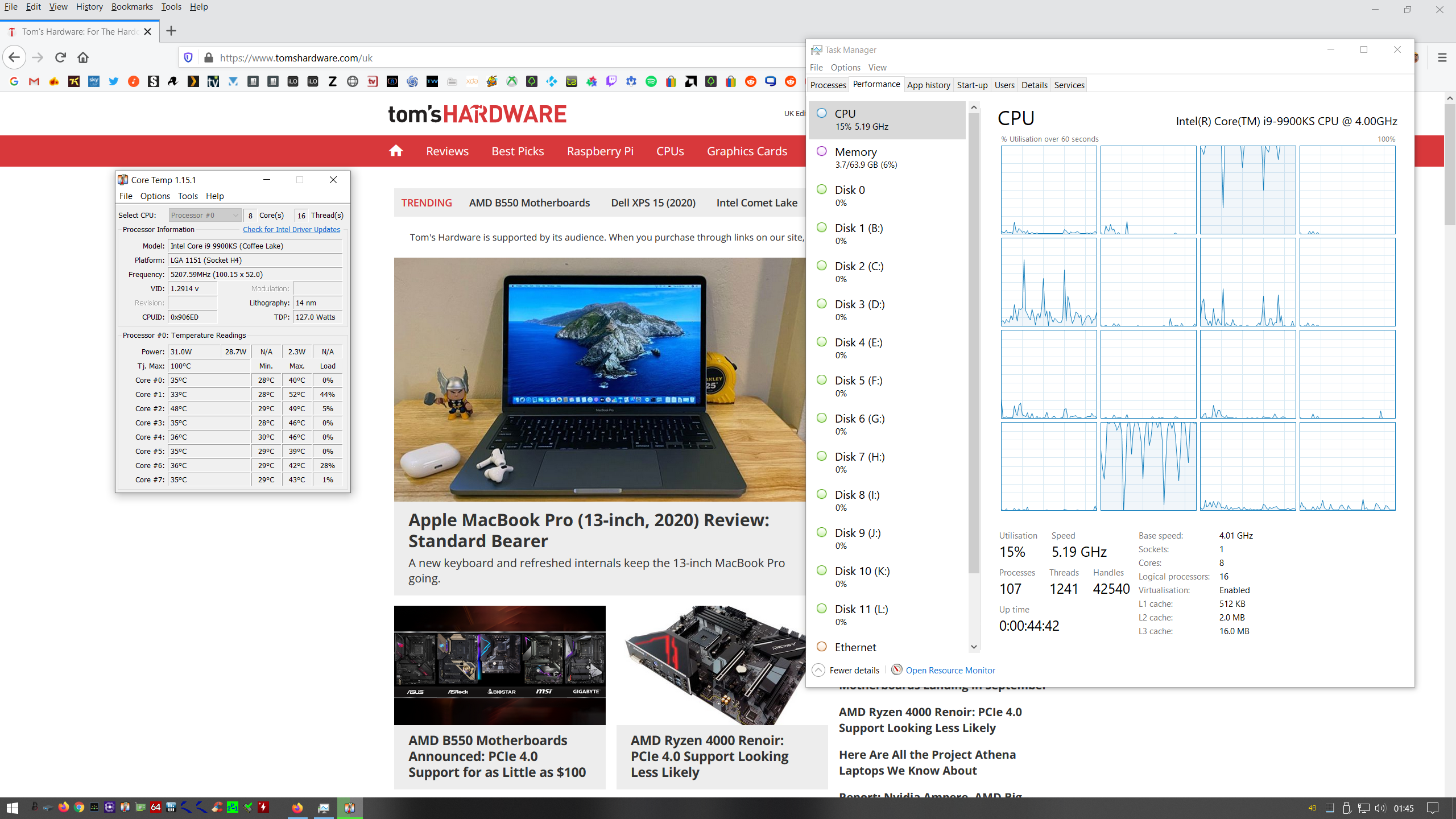This screenshot has height=819, width=1456.
Task: Select Ethernet in performance list
Action: [x=887, y=647]
